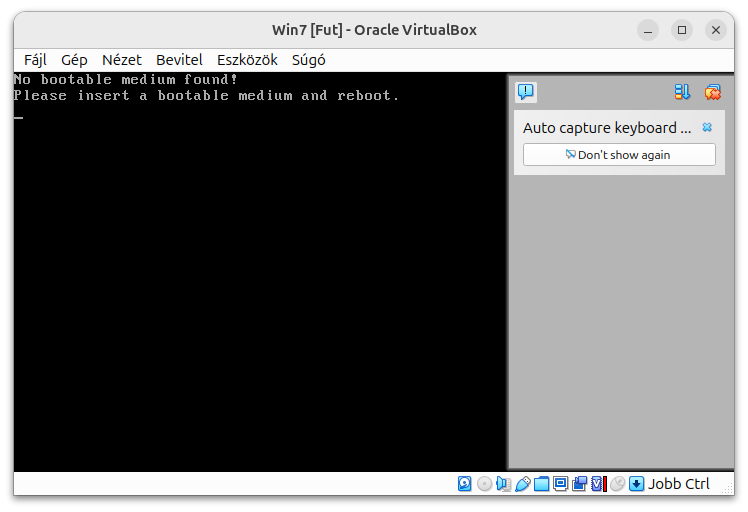Toggle notification sort order icon
Image resolution: width=748 pixels, height=512 pixels.
pyautogui.click(x=683, y=92)
